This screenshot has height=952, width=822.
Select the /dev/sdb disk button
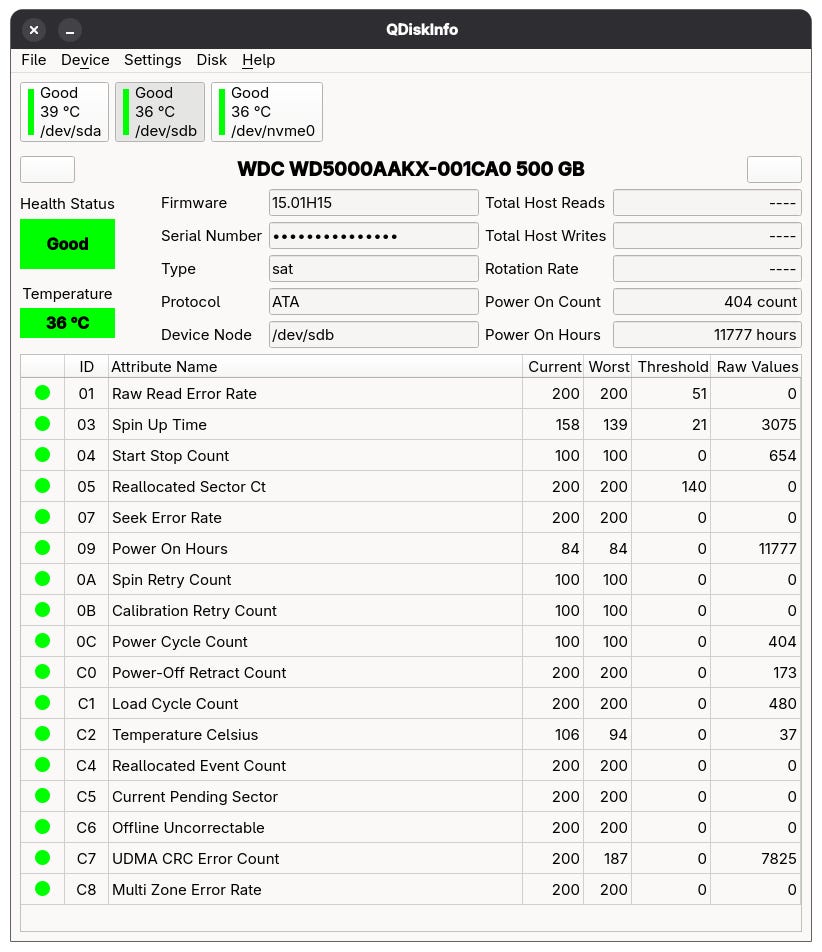click(x=160, y=112)
